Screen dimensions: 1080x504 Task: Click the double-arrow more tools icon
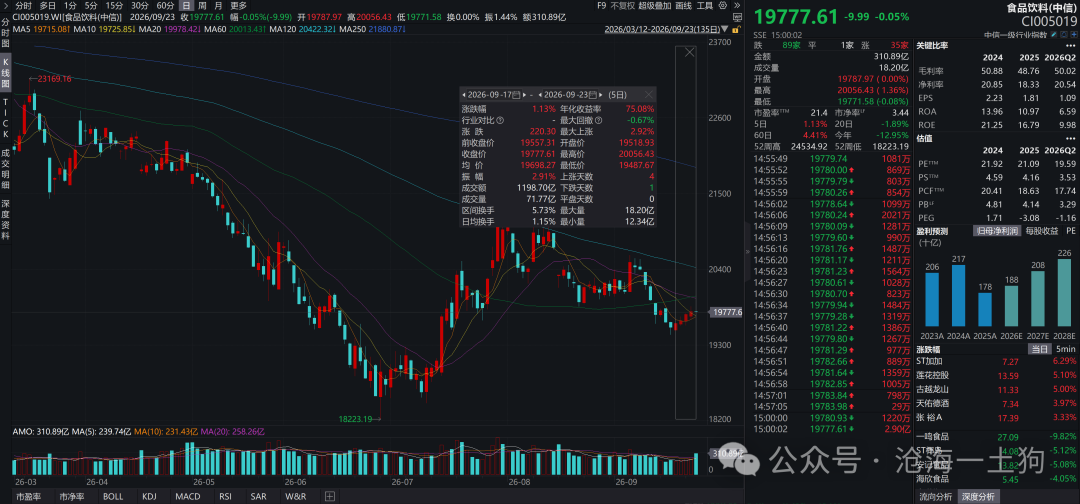736,6
